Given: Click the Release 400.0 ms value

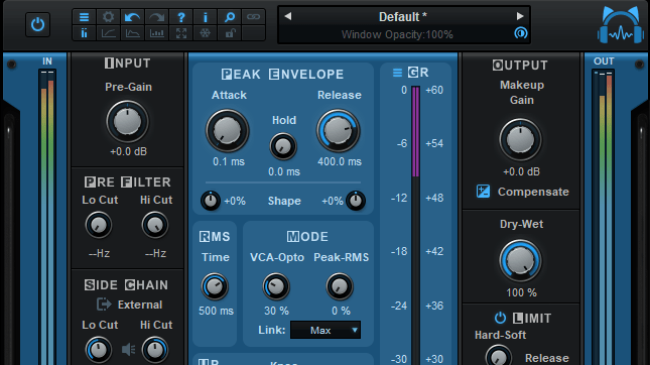Looking at the screenshot, I should pos(340,161).
